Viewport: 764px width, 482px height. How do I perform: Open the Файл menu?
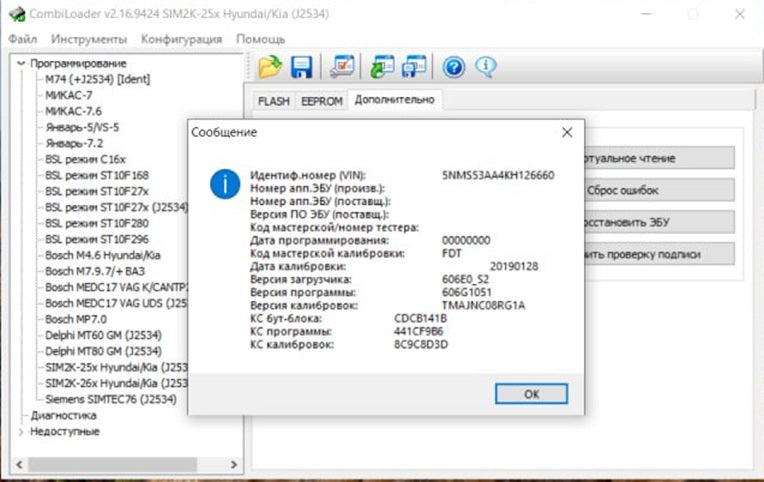(x=22, y=39)
